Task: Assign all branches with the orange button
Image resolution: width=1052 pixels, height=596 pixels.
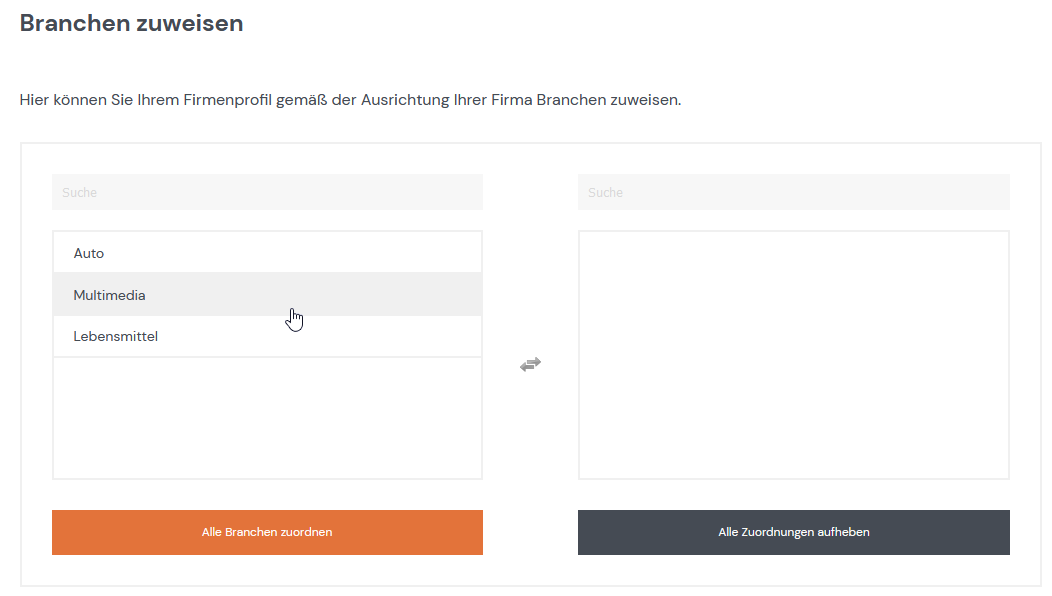Action: 267,532
